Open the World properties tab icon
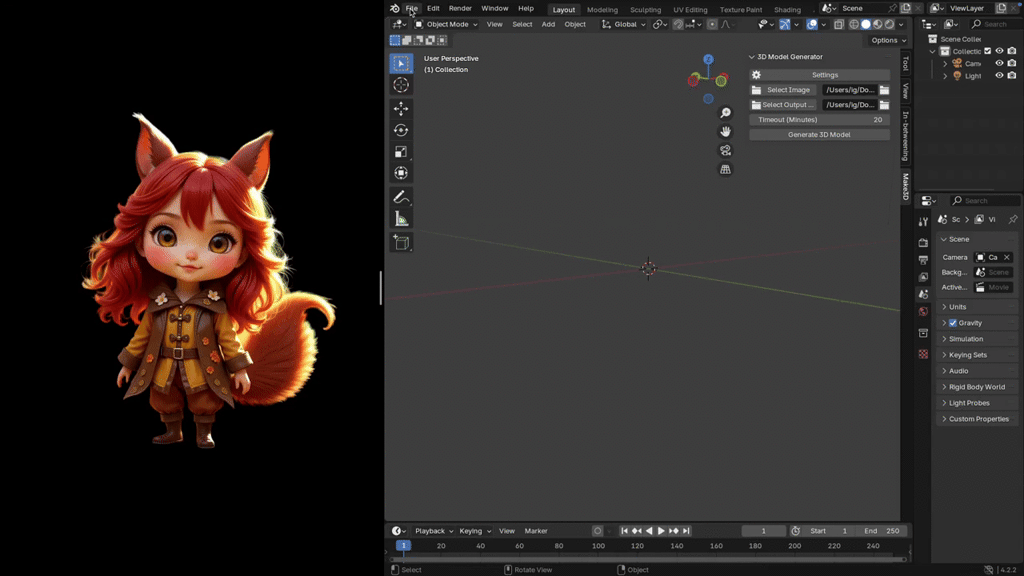Viewport: 1024px width, 576px height. [923, 312]
